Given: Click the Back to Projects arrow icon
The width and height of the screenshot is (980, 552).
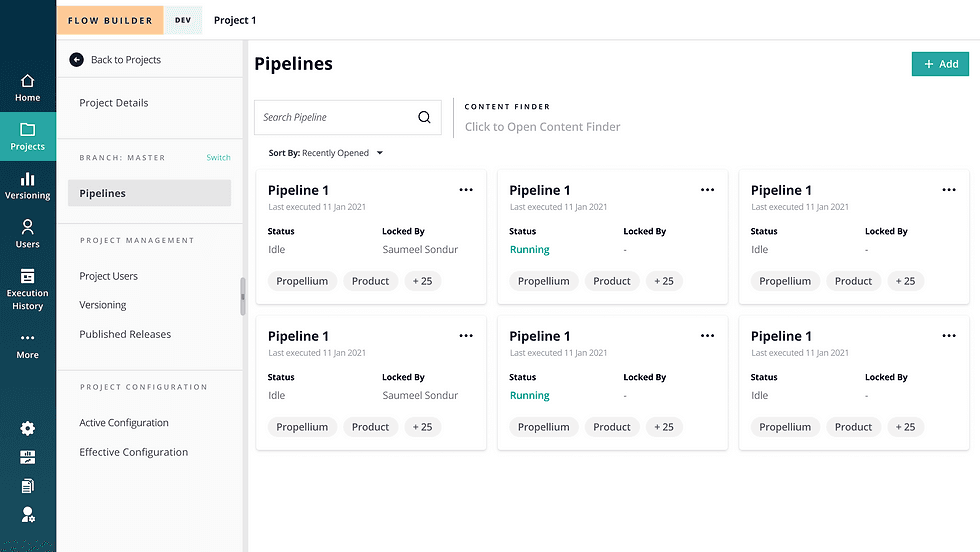Looking at the screenshot, I should [x=77, y=60].
